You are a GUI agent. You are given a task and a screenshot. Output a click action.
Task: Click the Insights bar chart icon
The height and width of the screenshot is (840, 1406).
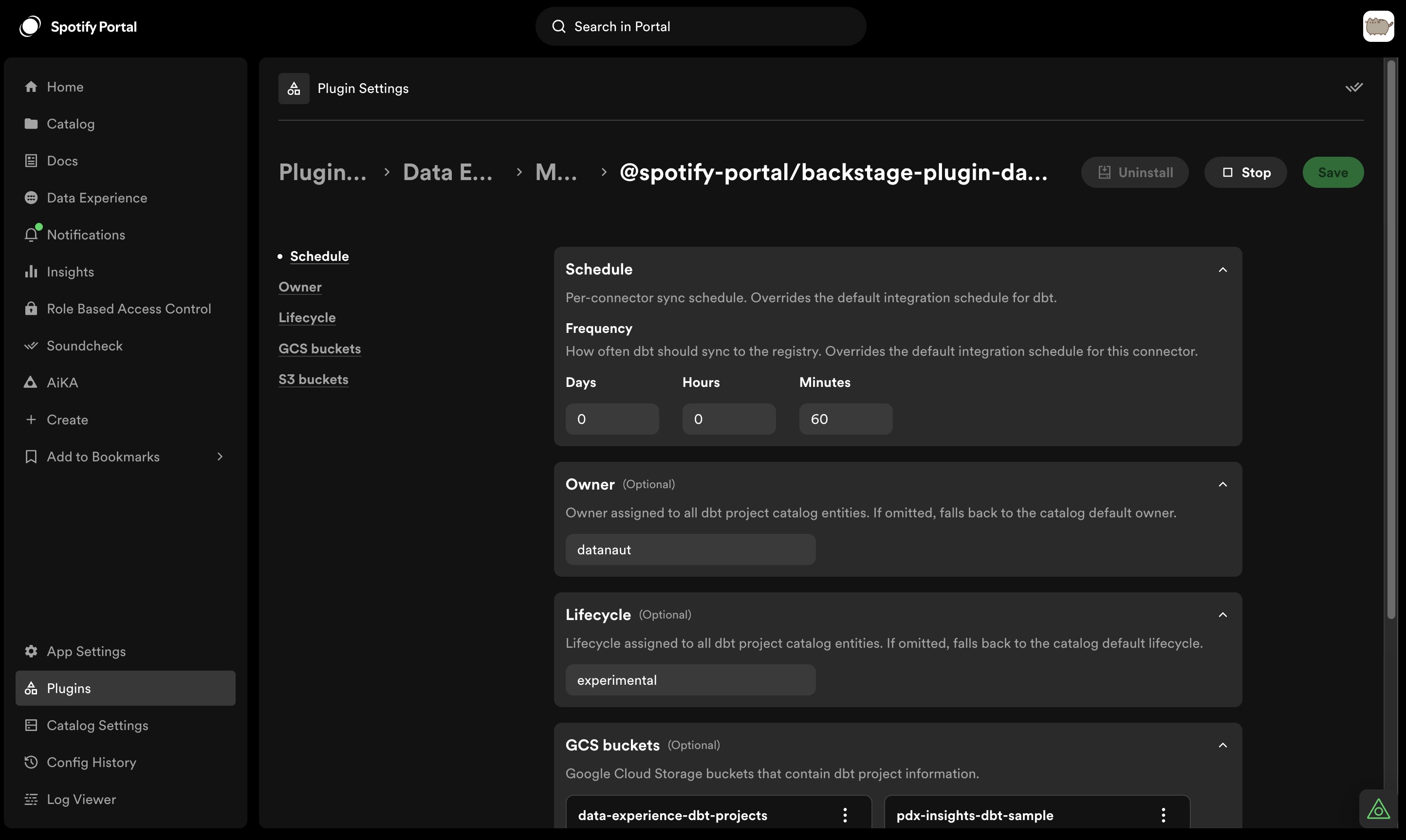31,272
